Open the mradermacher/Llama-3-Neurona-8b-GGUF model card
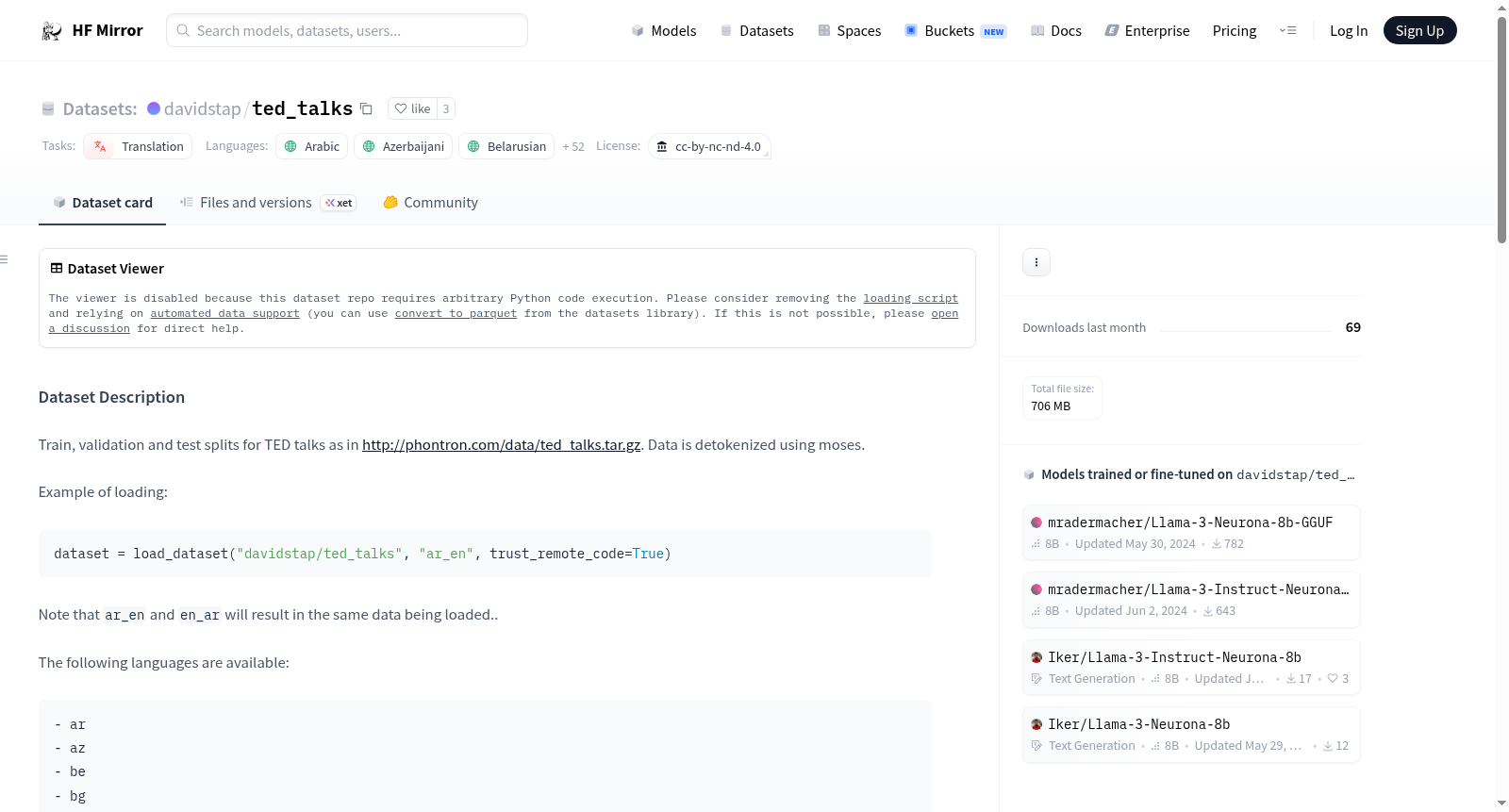The image size is (1509, 812). (x=1191, y=533)
